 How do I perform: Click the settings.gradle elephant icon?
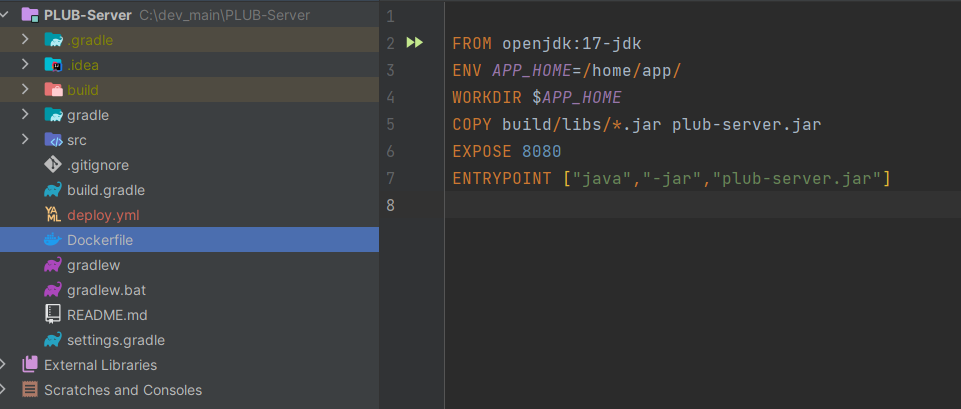[53, 340]
